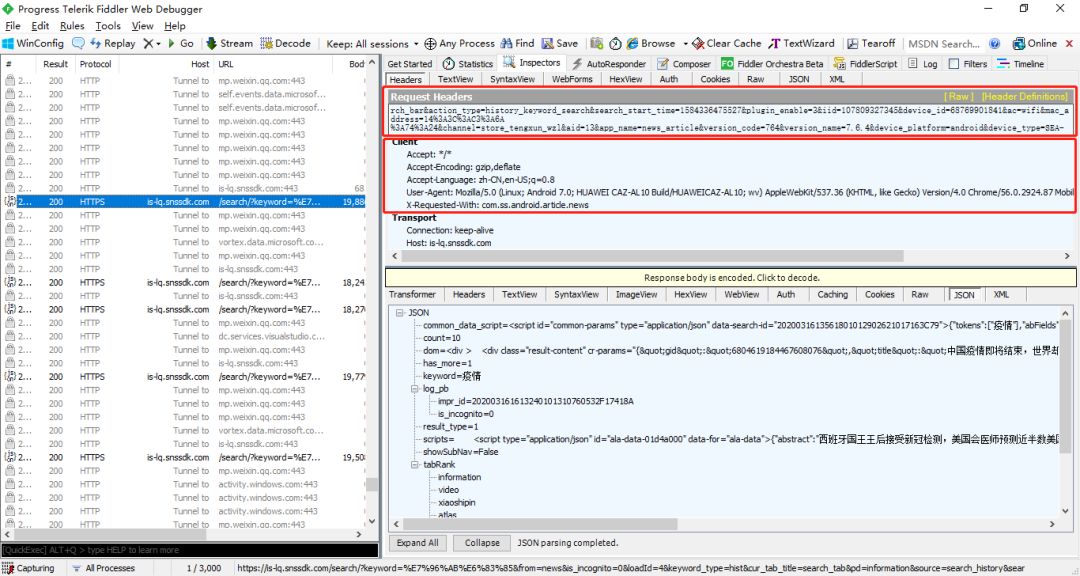This screenshot has height=576, width=1080.
Task: Replay the selected session
Action: click(112, 43)
